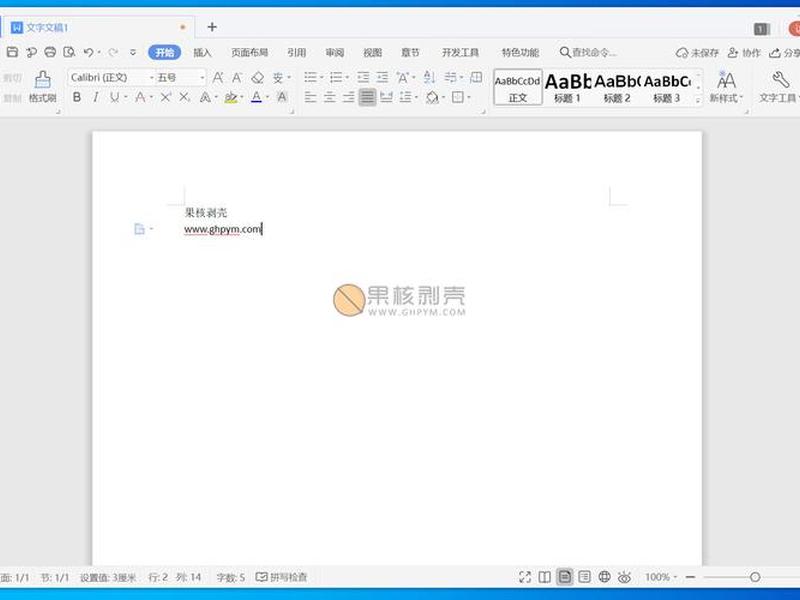Open Print Preview from quick access toolbar

tap(69, 52)
